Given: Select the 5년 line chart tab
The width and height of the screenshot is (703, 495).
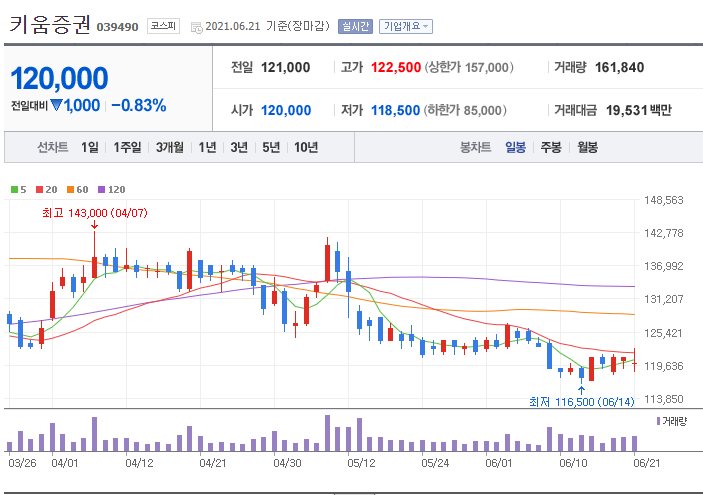Looking at the screenshot, I should [x=271, y=147].
